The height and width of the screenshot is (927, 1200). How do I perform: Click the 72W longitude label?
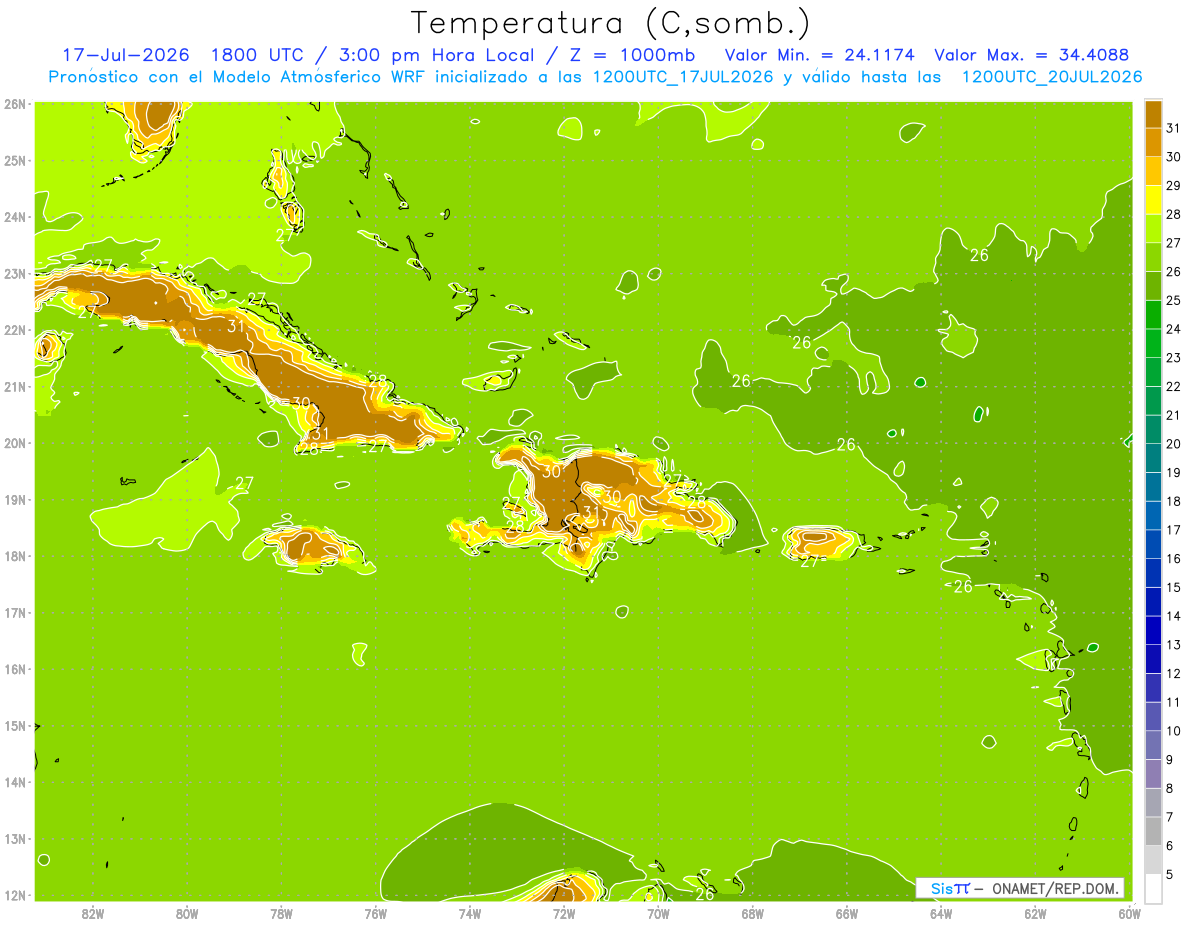[x=564, y=913]
